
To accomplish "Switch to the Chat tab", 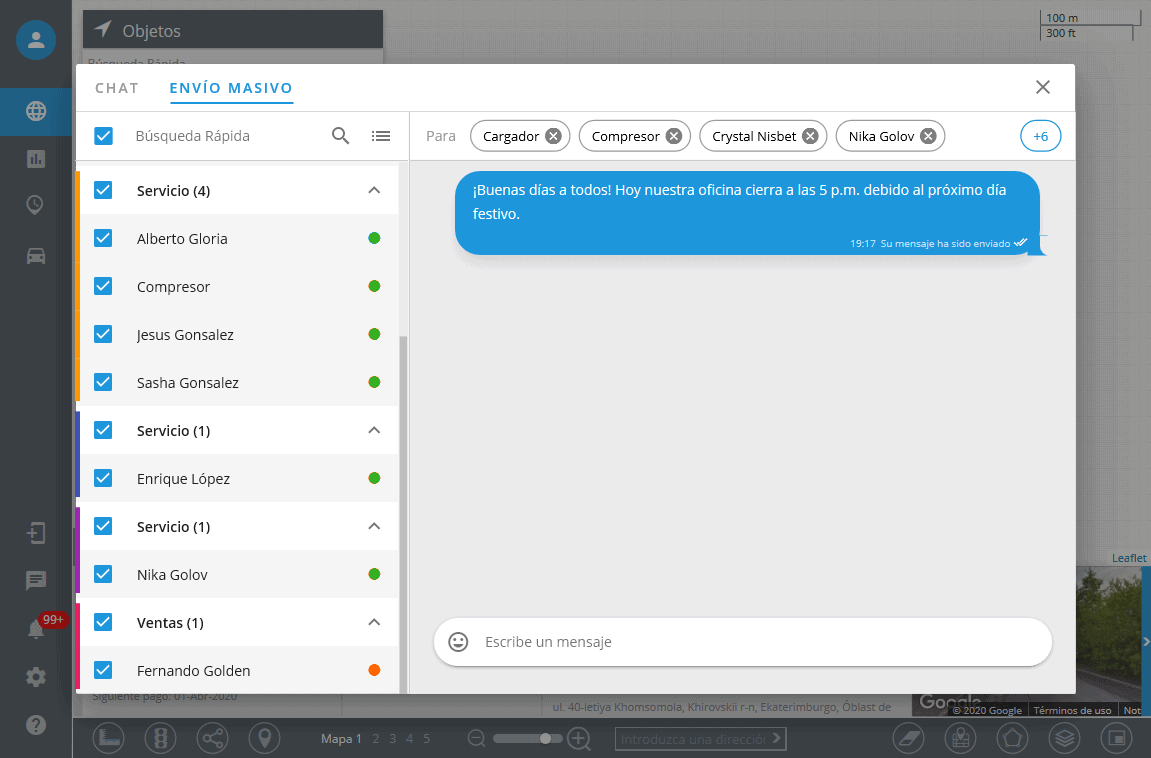I will [117, 88].
